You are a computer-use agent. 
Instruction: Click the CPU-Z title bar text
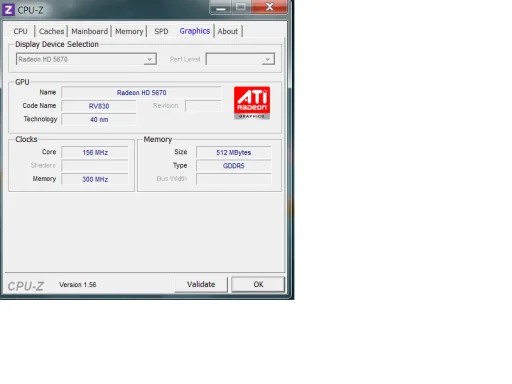pos(30,10)
